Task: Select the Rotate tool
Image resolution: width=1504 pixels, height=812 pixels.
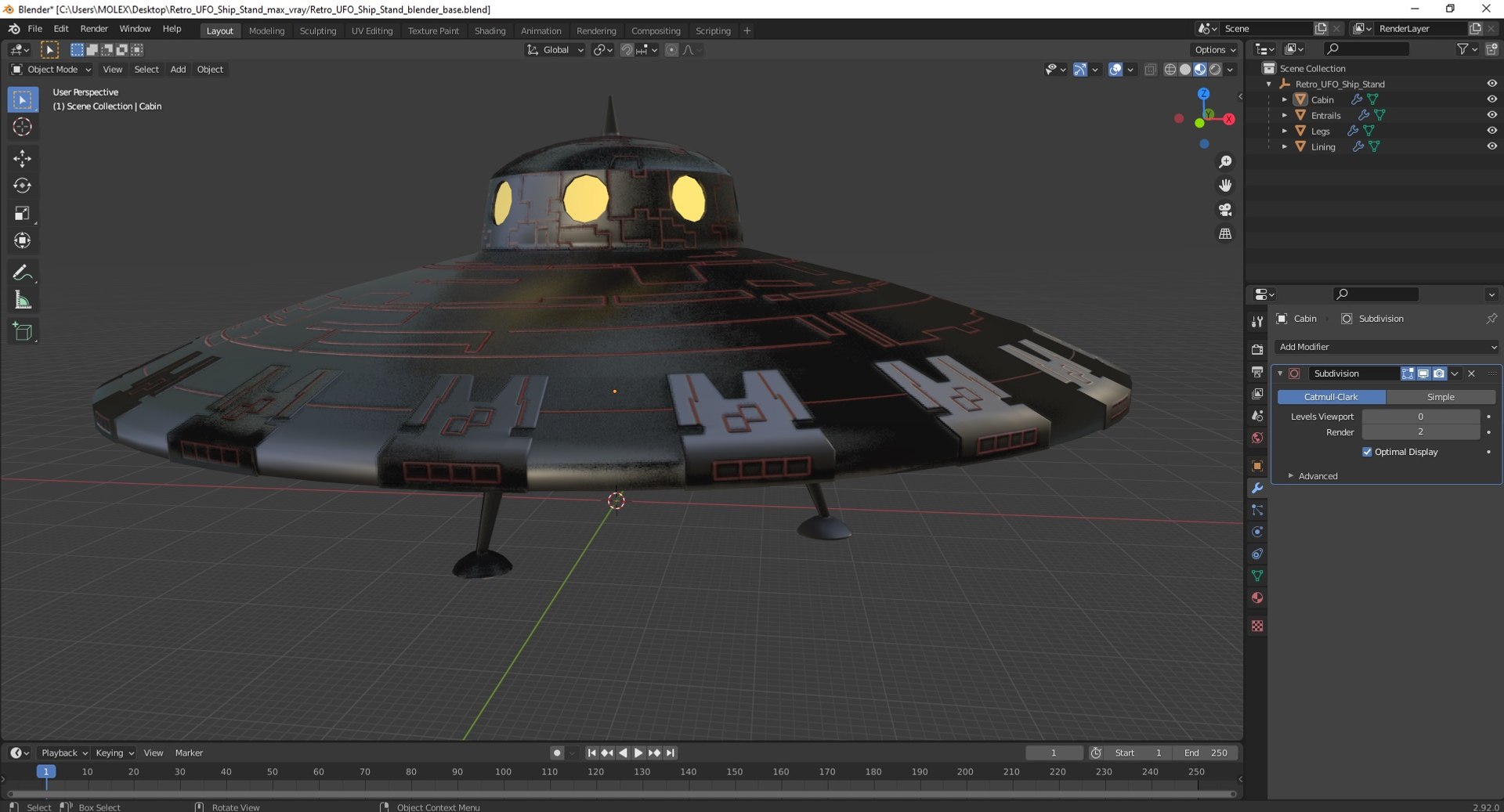Action: coord(22,186)
